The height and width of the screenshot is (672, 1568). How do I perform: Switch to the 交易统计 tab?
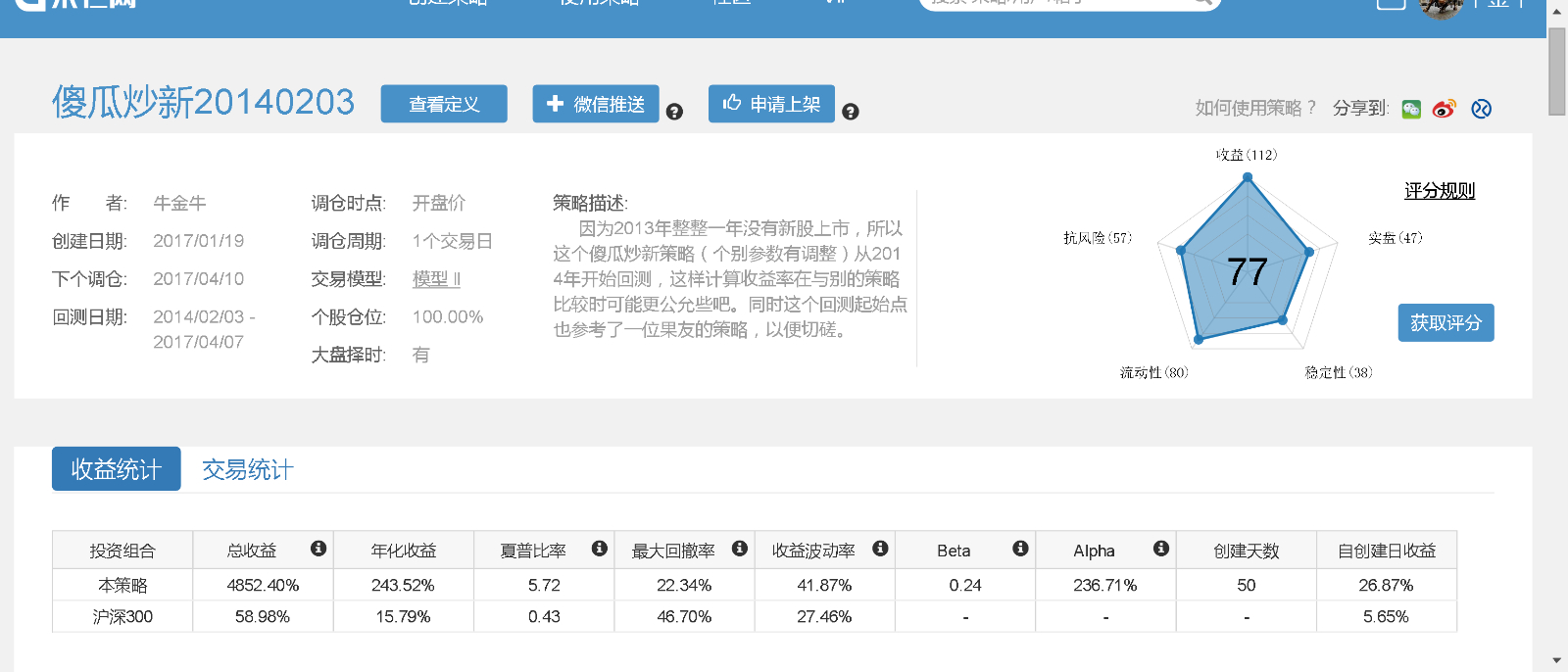coord(247,470)
